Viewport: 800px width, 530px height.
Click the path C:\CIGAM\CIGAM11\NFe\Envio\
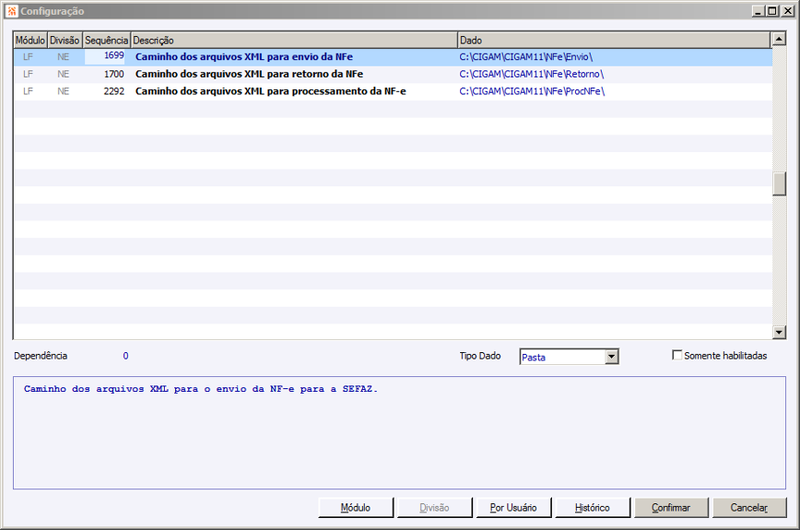(x=526, y=57)
